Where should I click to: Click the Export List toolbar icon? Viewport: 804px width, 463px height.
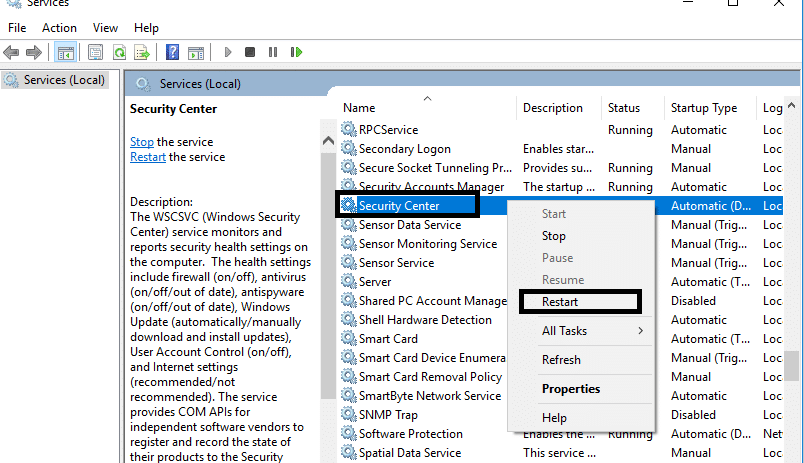pos(141,52)
